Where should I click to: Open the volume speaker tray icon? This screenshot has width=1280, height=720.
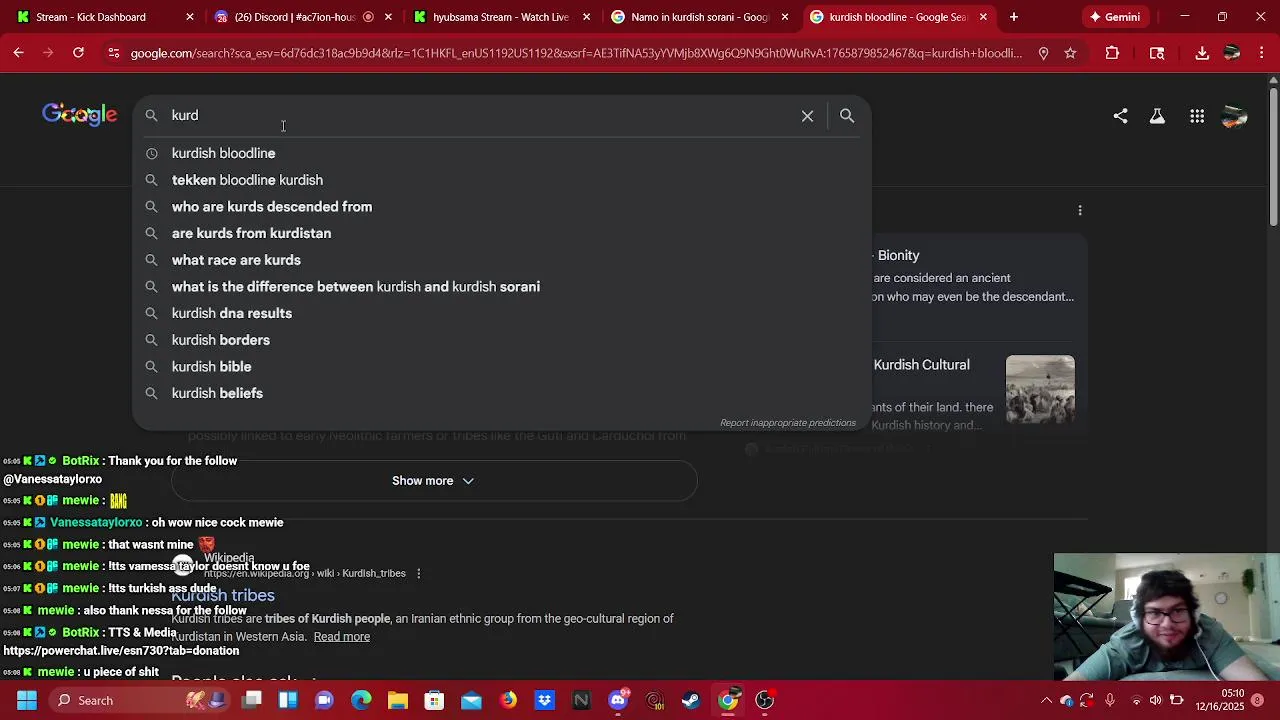[1156, 700]
